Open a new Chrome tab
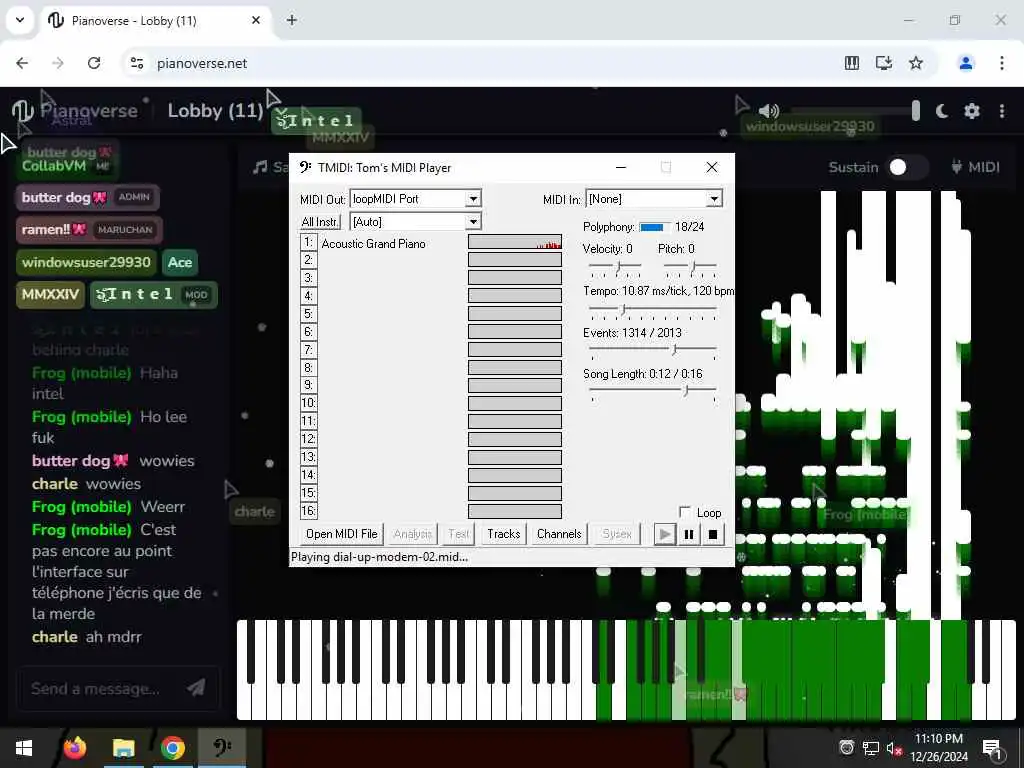The image size is (1024, 768). [x=292, y=20]
